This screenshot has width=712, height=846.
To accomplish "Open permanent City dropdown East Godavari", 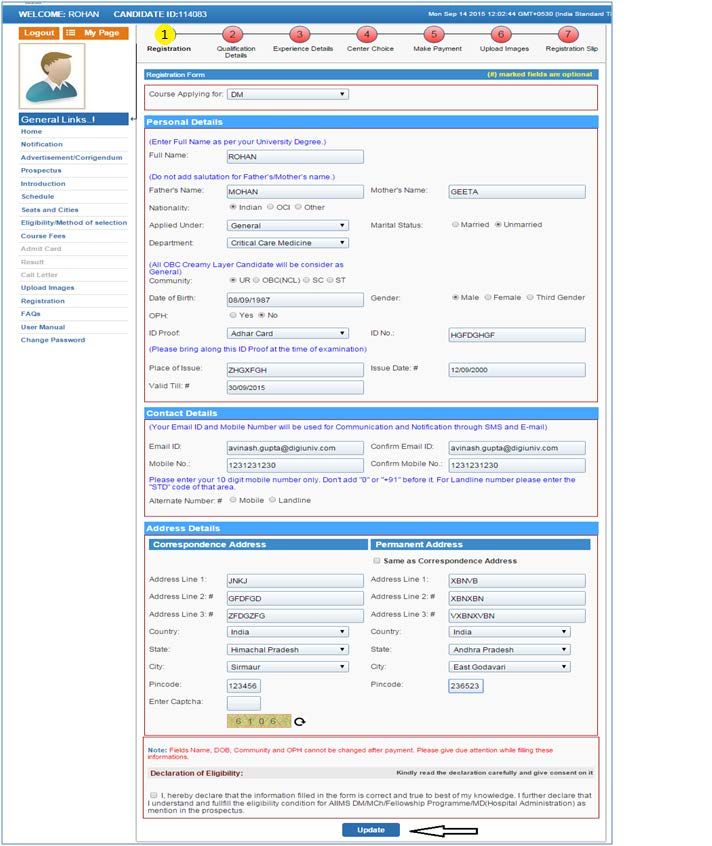I will (x=509, y=667).
